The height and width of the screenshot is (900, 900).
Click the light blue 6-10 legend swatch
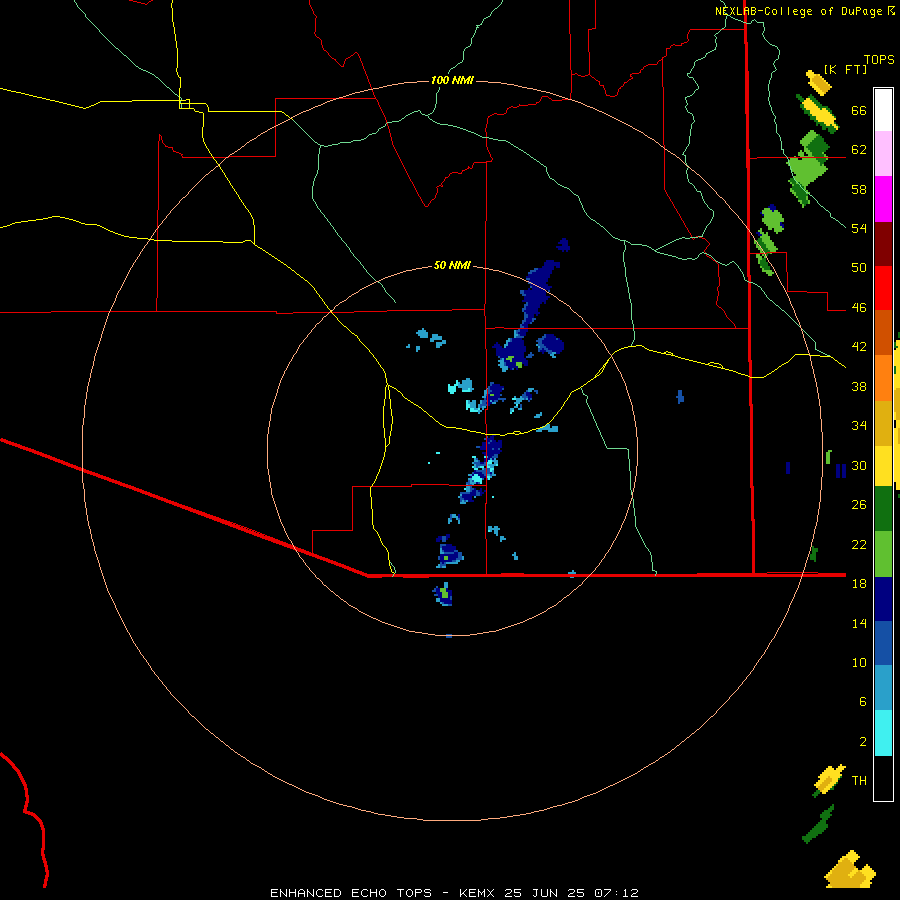click(x=883, y=688)
